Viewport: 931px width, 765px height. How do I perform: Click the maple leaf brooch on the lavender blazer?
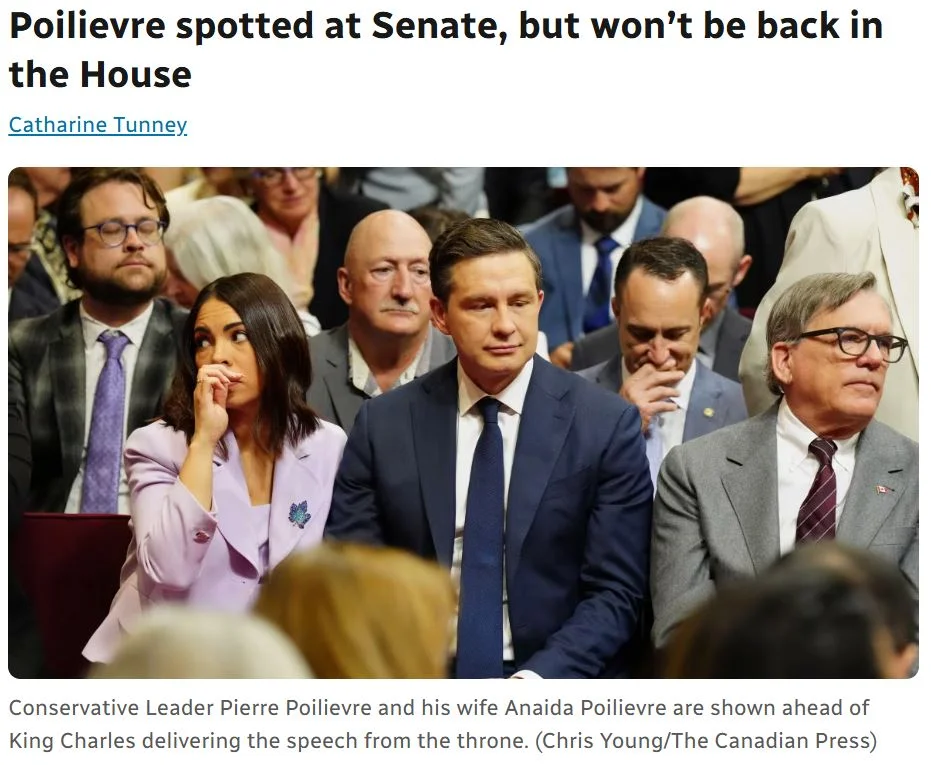coord(299,513)
